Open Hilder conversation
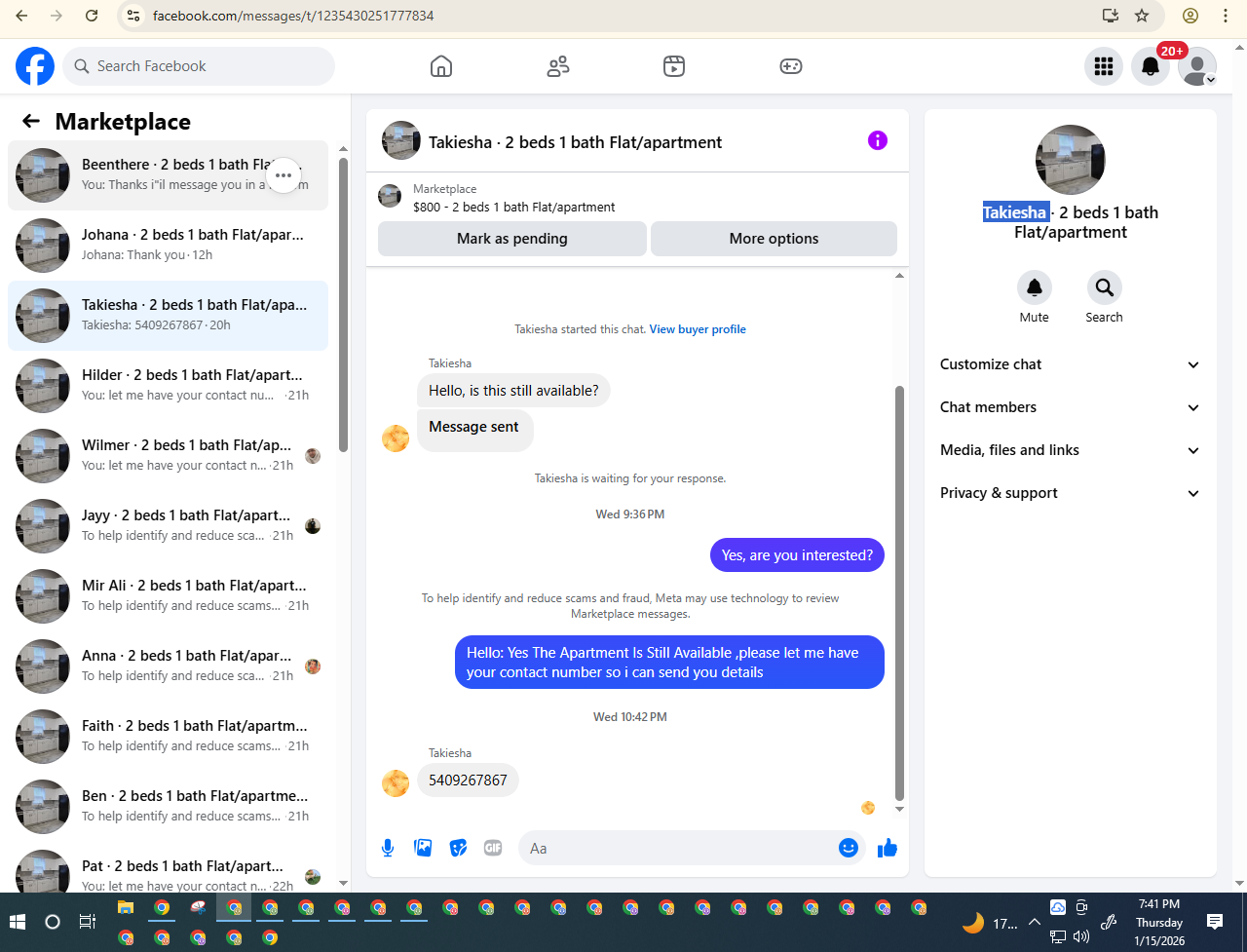1247x952 pixels. click(x=168, y=386)
